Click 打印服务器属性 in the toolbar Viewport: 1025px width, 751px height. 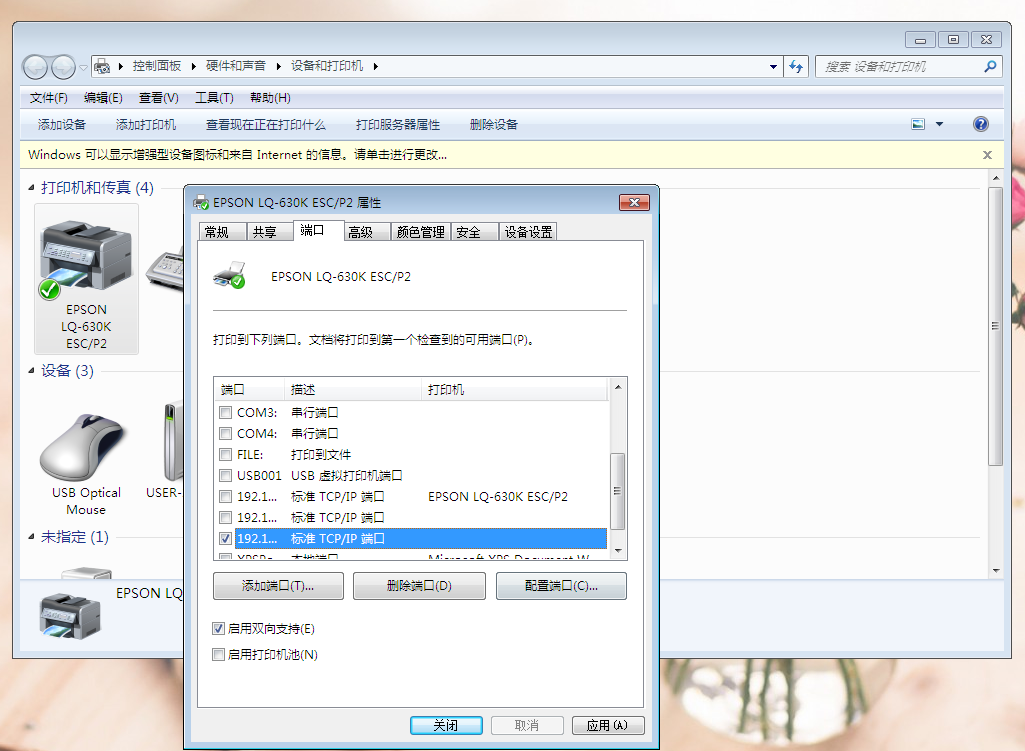[x=398, y=124]
